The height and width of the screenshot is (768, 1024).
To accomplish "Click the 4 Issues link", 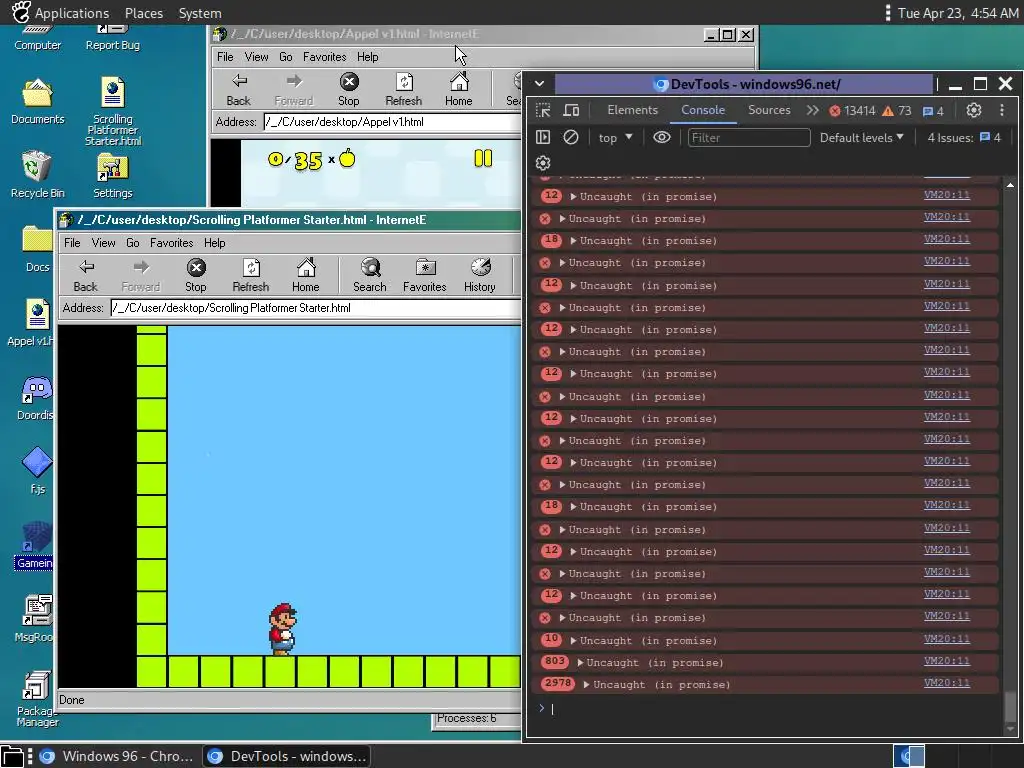I will pos(964,137).
